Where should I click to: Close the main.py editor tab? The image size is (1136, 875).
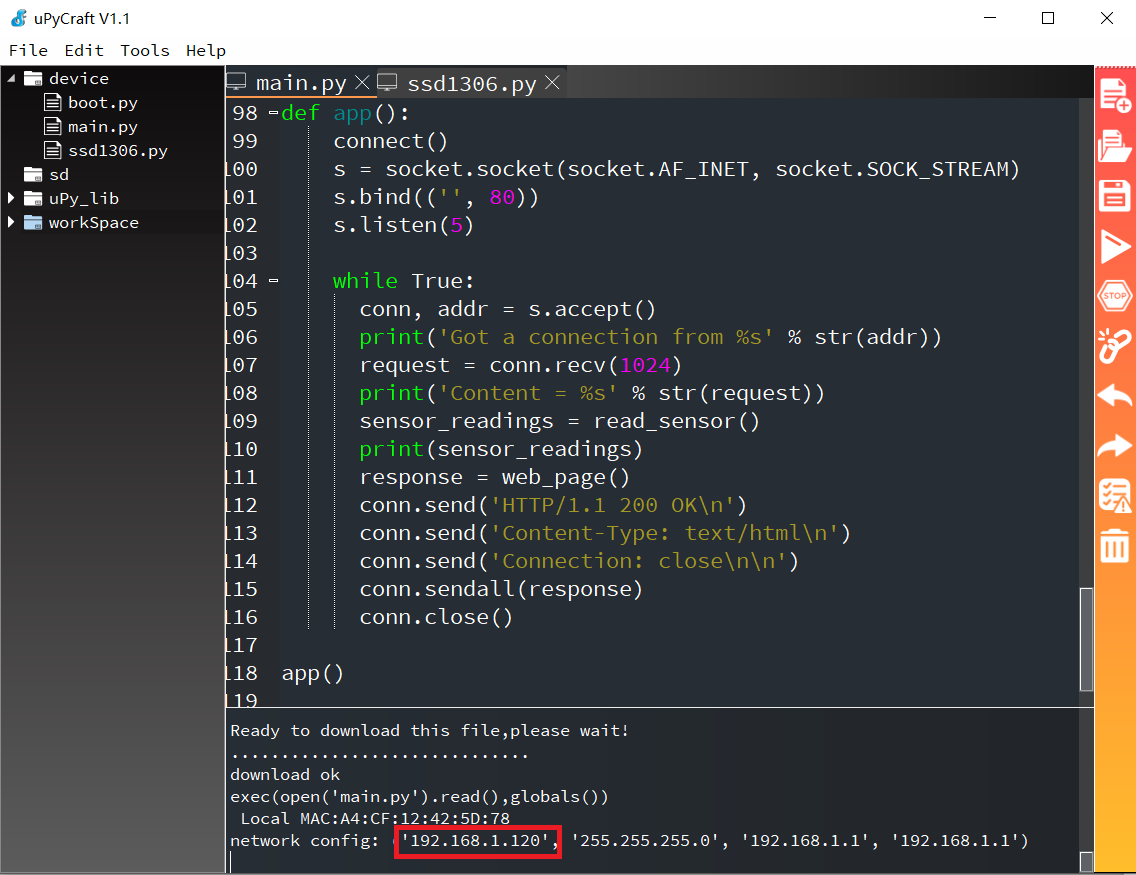[x=361, y=82]
